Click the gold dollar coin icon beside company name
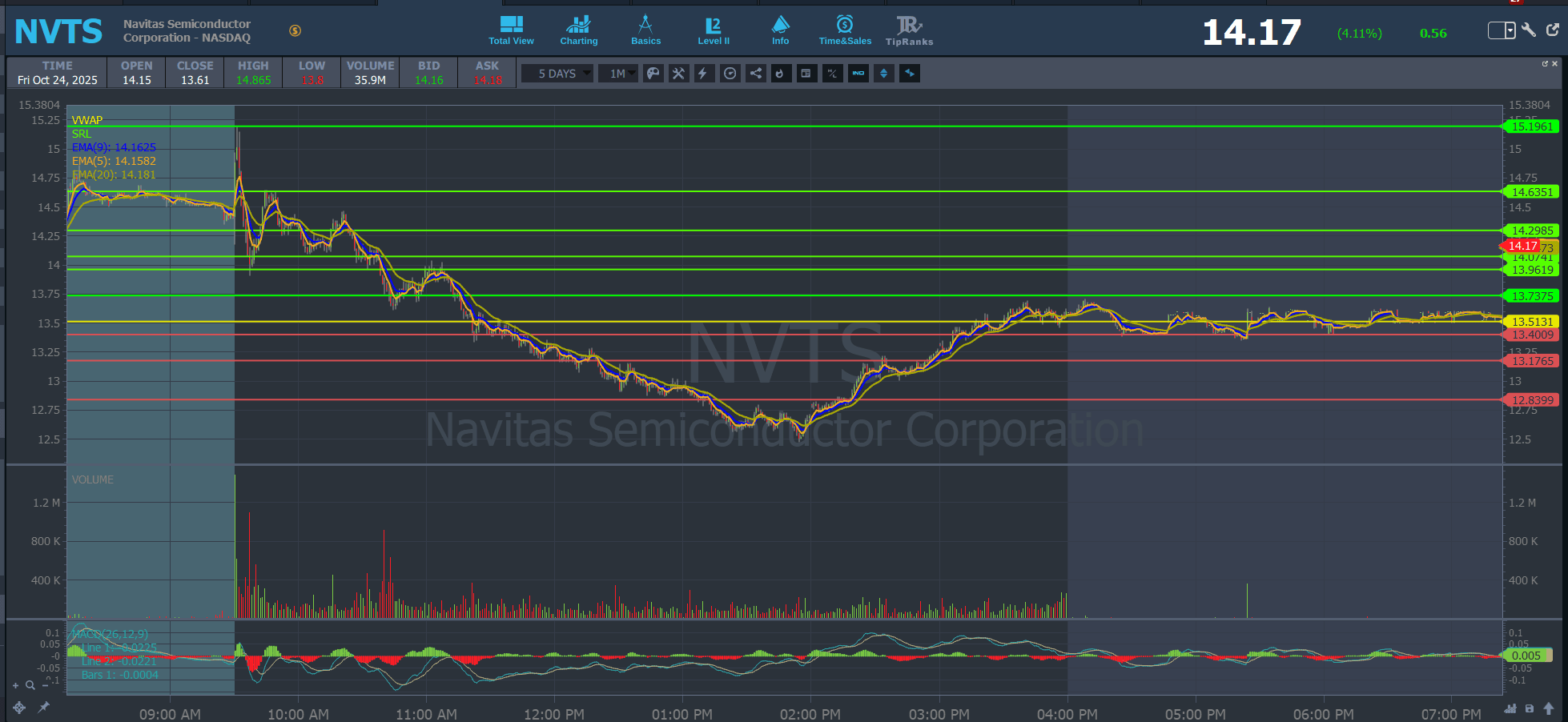This screenshot has width=1568, height=722. tap(296, 30)
